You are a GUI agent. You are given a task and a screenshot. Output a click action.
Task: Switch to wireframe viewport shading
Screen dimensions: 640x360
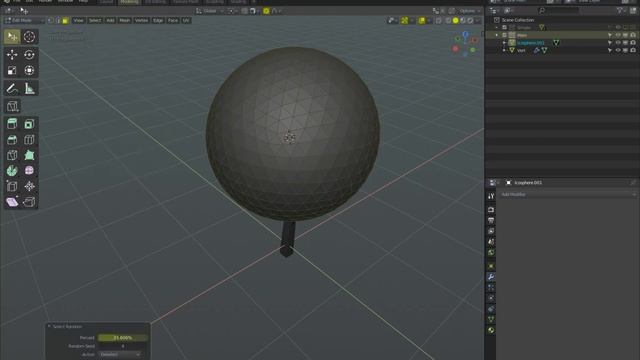(x=448, y=20)
